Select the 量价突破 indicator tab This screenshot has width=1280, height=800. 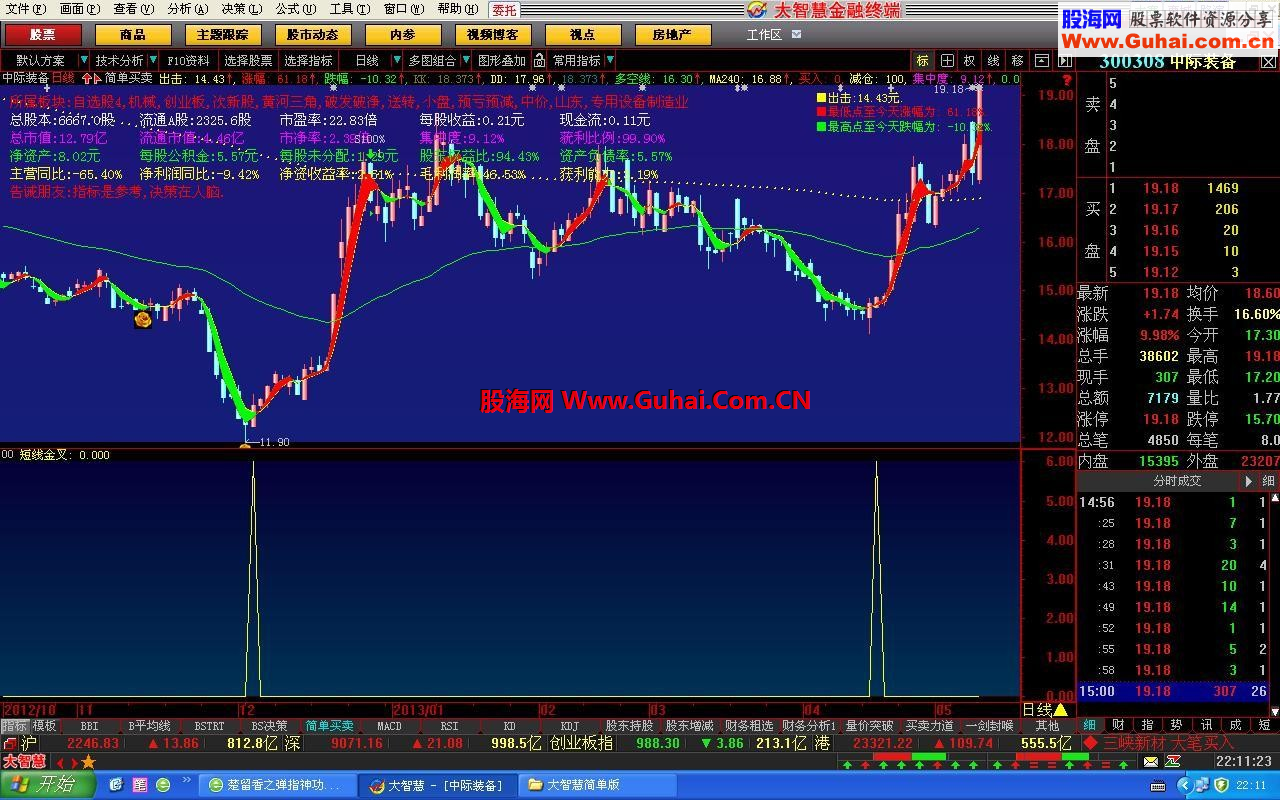(869, 726)
